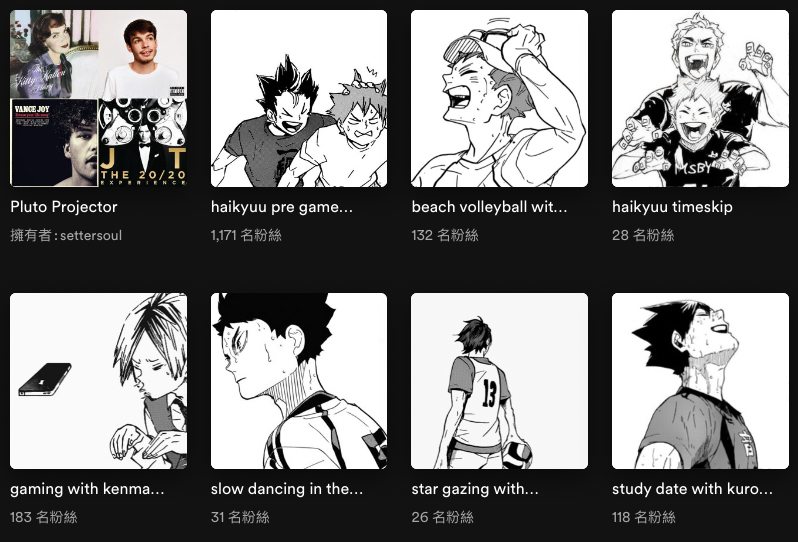Open haikyuu pre game playlist cover
The image size is (798, 542).
(299, 98)
